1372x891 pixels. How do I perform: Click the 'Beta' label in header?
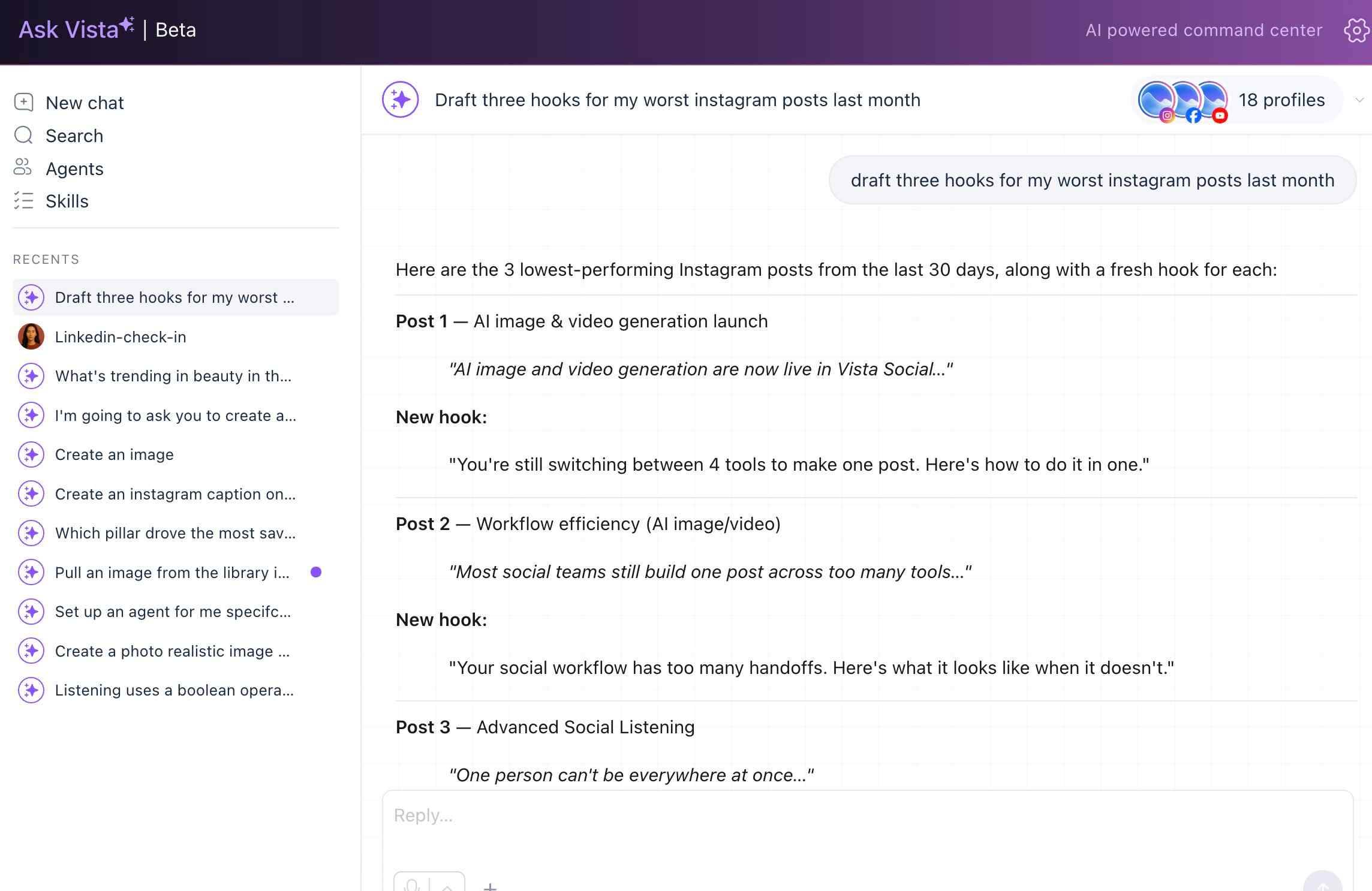coord(176,29)
